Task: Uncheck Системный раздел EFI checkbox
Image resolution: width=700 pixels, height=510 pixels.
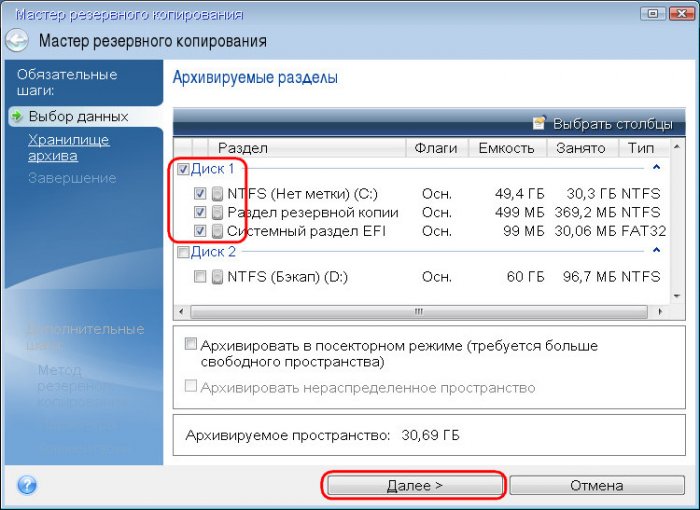Action: pos(200,231)
